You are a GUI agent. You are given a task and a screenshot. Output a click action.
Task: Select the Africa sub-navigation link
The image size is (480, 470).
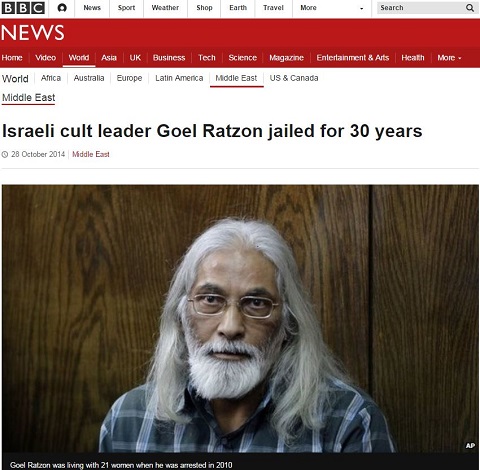pos(51,78)
